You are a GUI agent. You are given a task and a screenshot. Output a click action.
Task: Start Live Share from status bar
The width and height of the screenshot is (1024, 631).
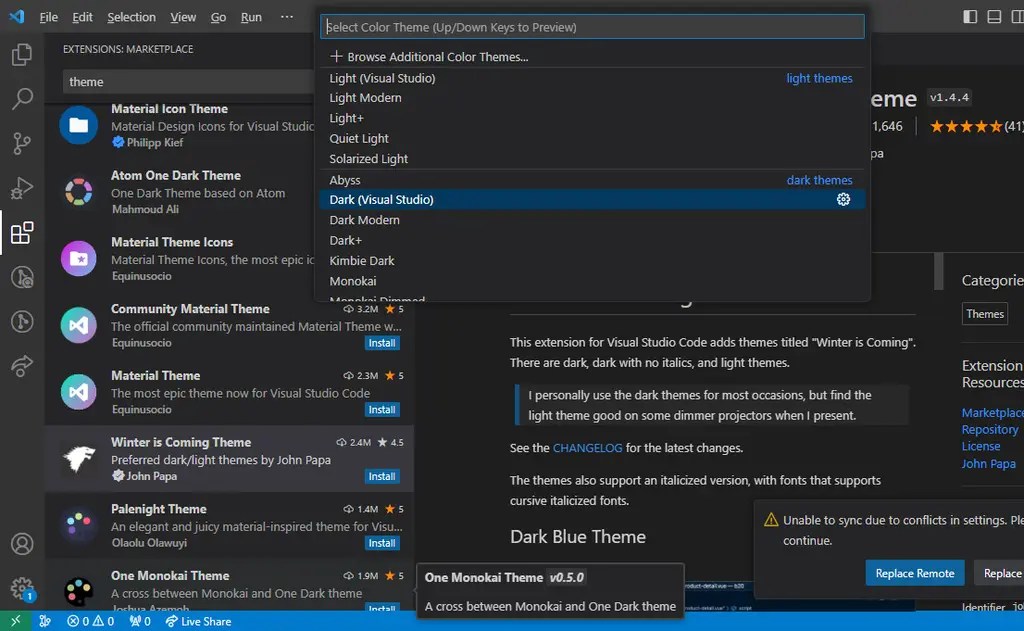click(198, 621)
